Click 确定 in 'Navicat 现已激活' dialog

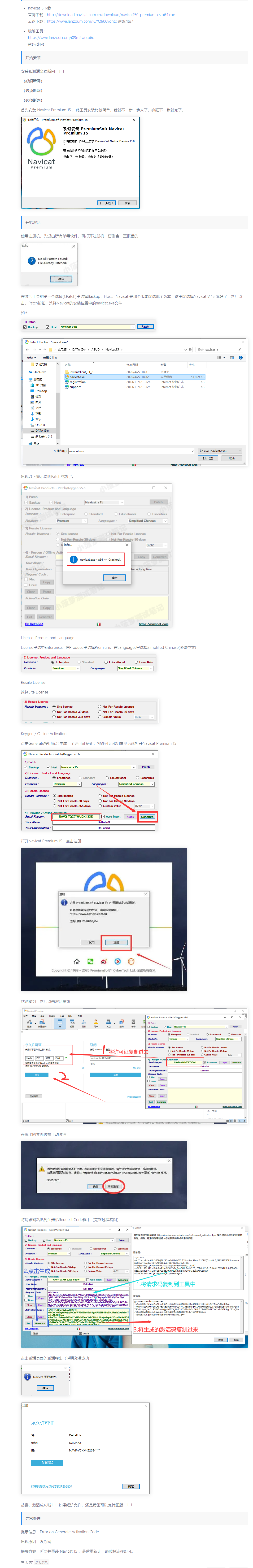pyautogui.click(x=46, y=1388)
